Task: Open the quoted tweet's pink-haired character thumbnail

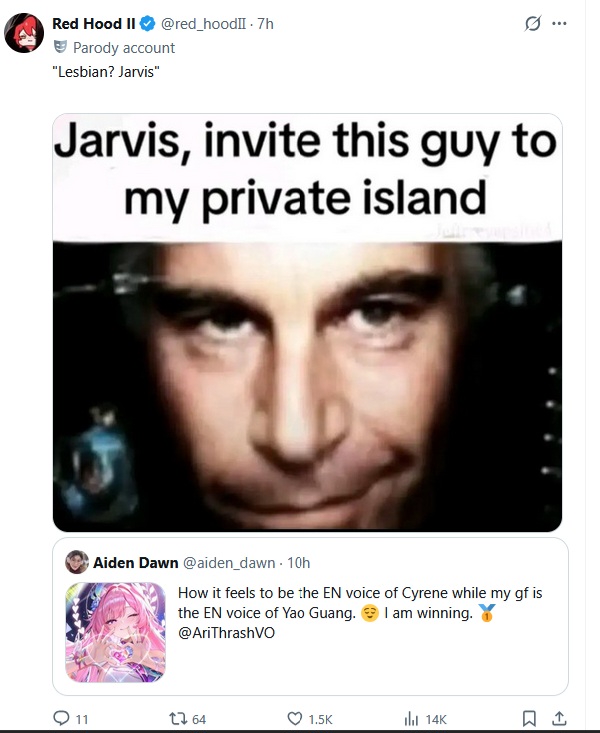Action: click(116, 632)
